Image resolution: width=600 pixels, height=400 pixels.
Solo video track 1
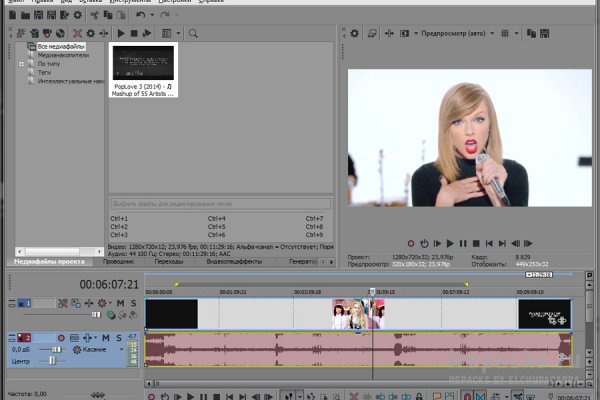[x=133, y=303]
